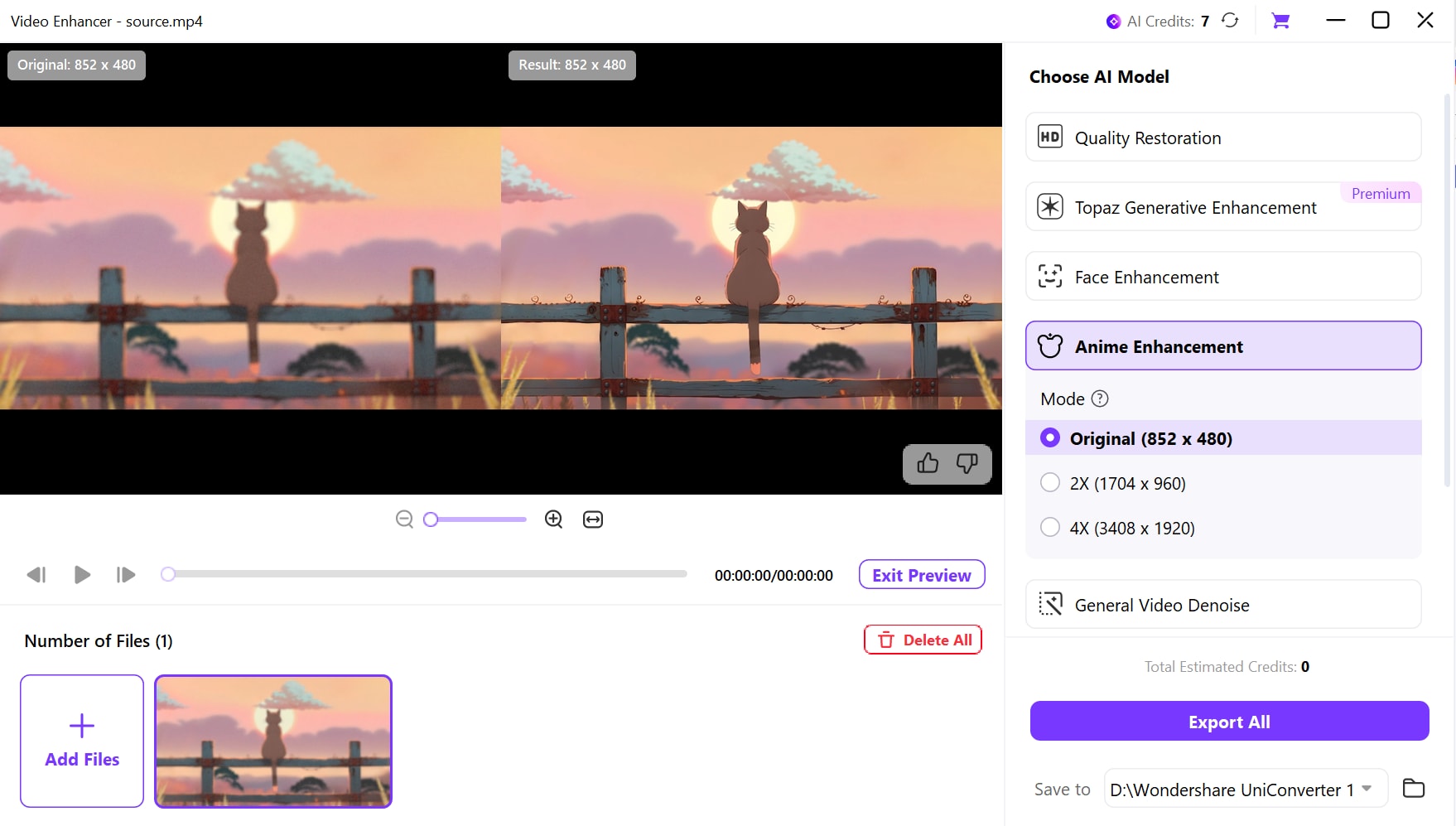Screen dimensions: 1456x826
Task: Select the source.mp4 video thumbnail
Action: tap(273, 741)
